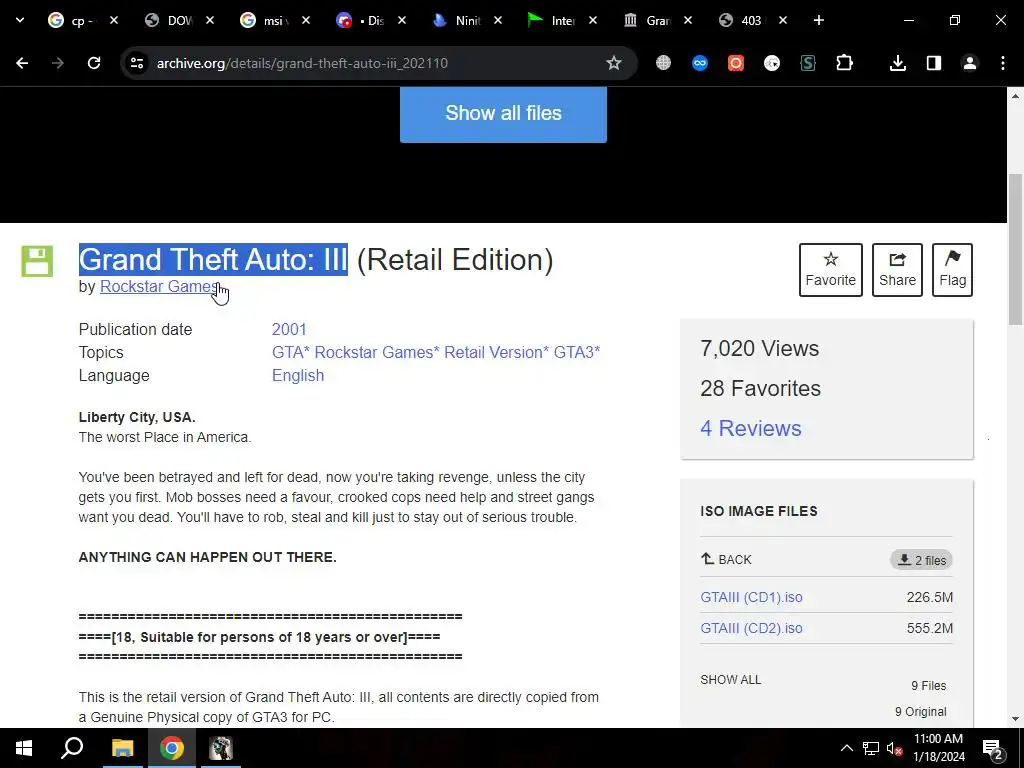
Task: Close the 'Gran' archive tab
Action: (688, 20)
